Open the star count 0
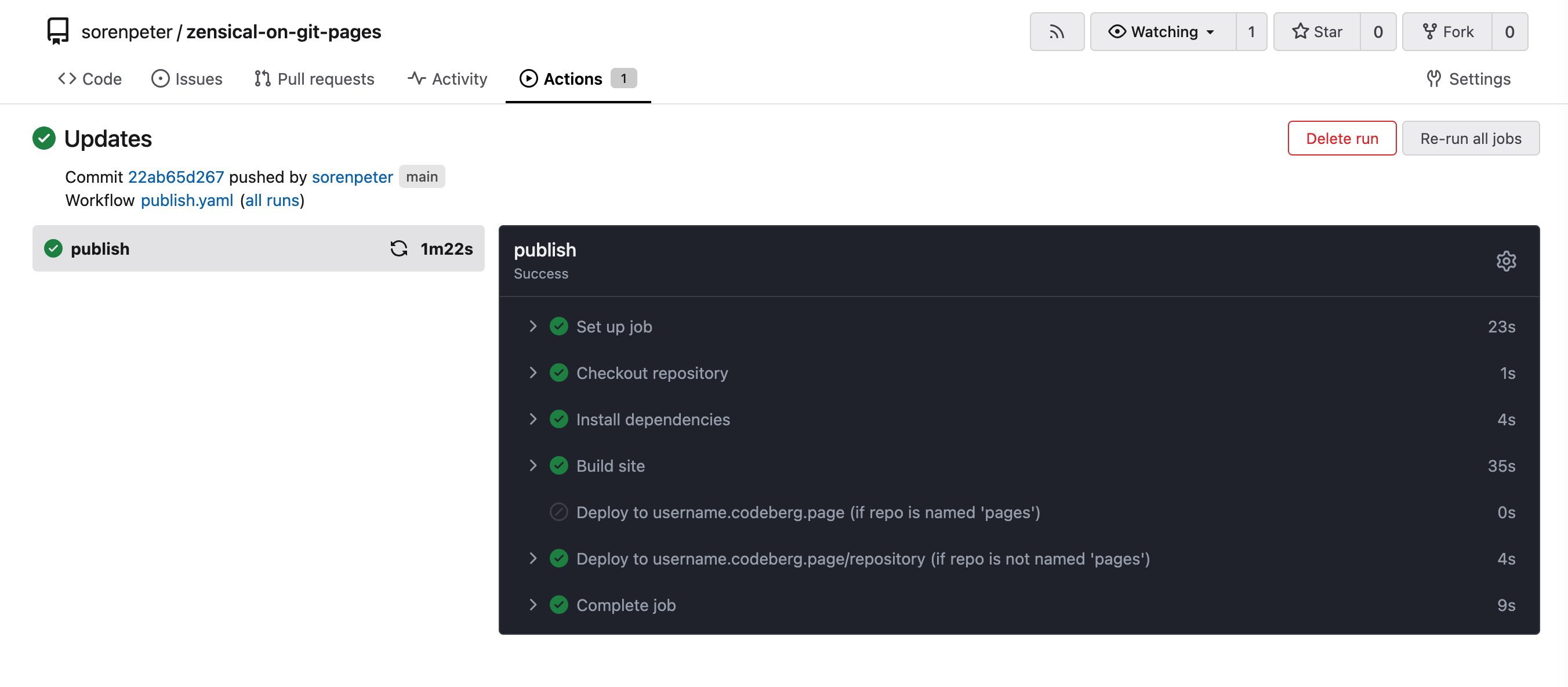The image size is (1568, 687). coord(1378,32)
